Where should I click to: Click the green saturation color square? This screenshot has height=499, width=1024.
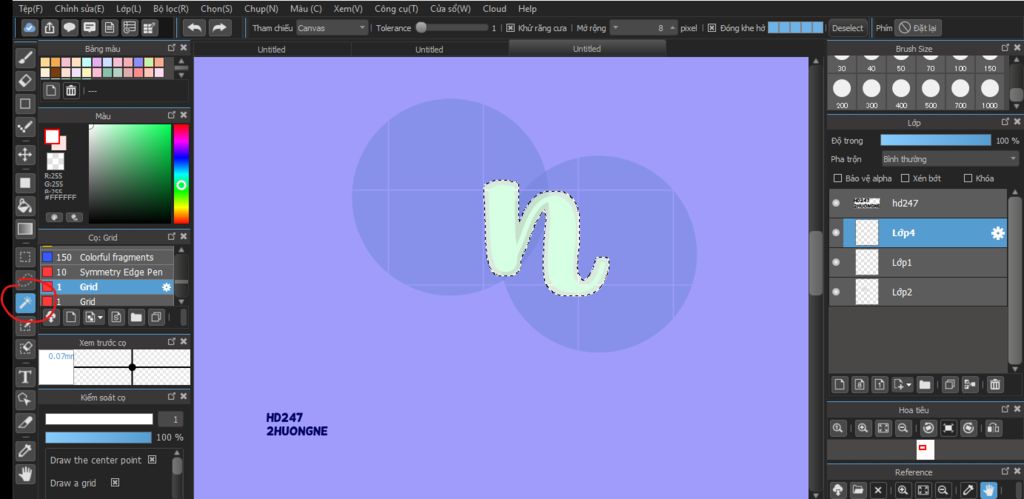[x=129, y=174]
